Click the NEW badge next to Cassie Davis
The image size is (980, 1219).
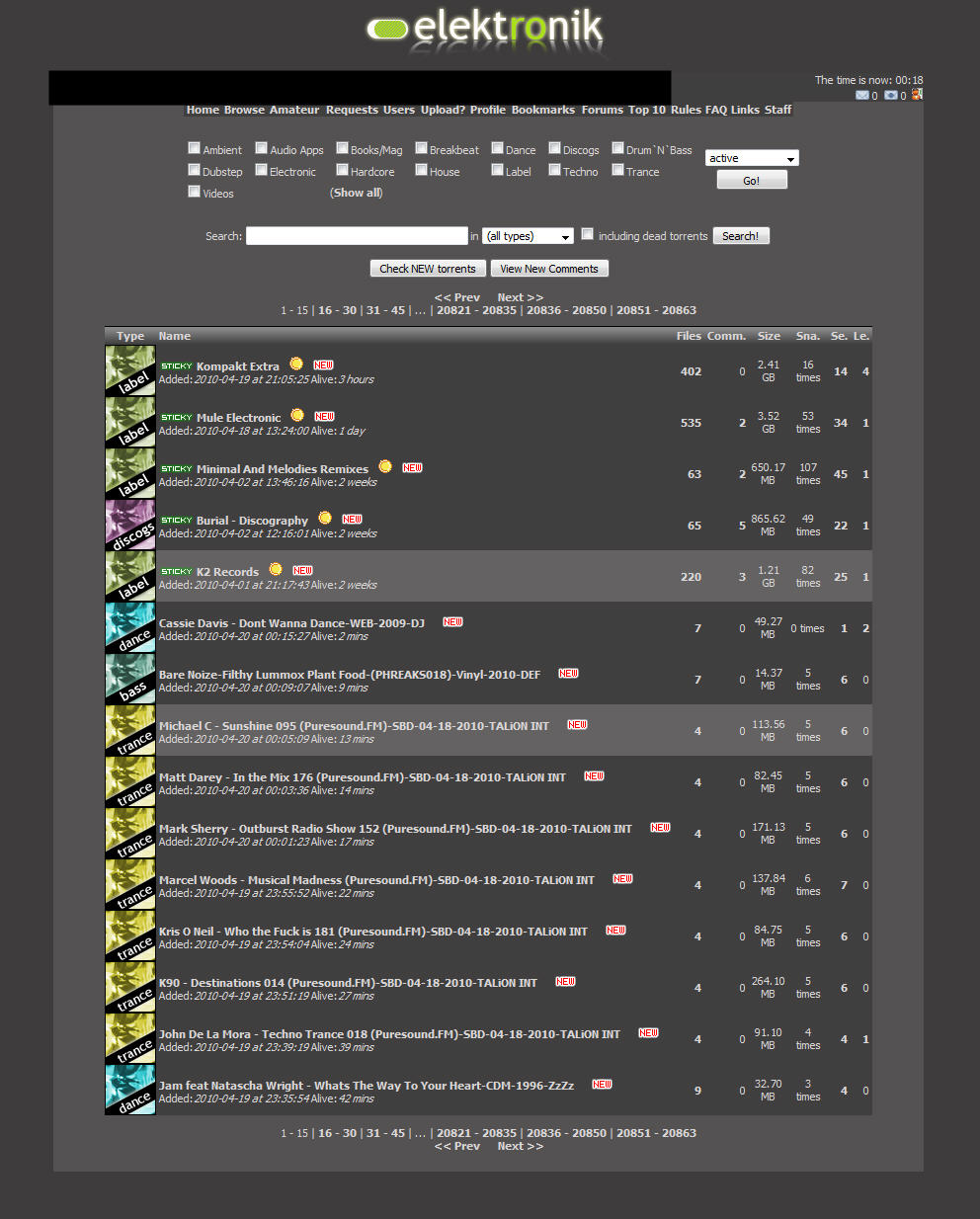pyautogui.click(x=452, y=622)
